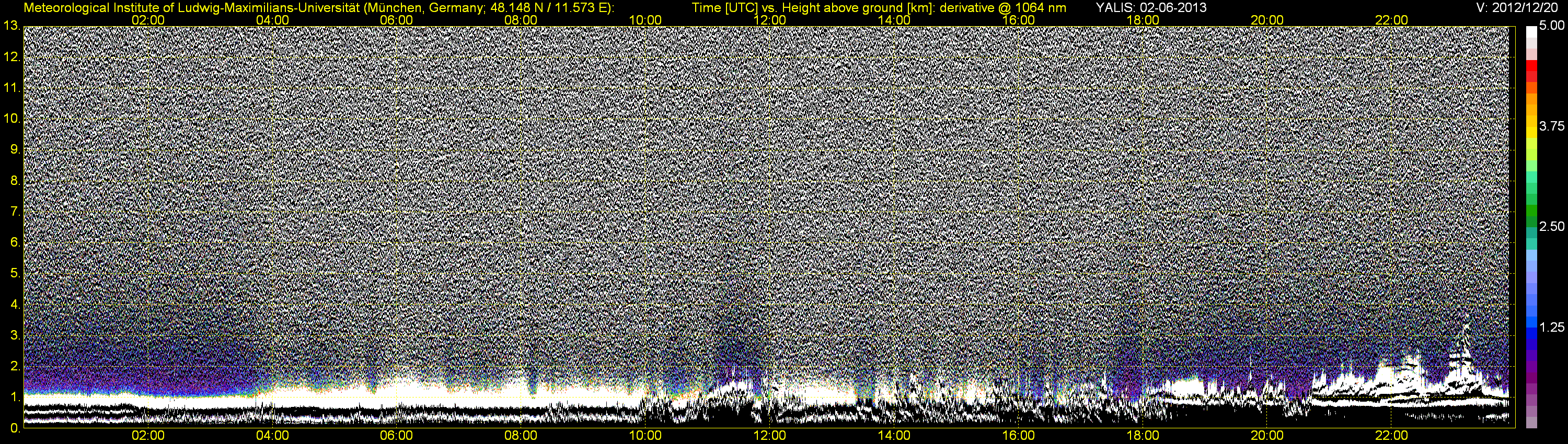1568x444 pixels.
Task: Pick the white top segment of the colorbar
Action: click(x=1531, y=32)
